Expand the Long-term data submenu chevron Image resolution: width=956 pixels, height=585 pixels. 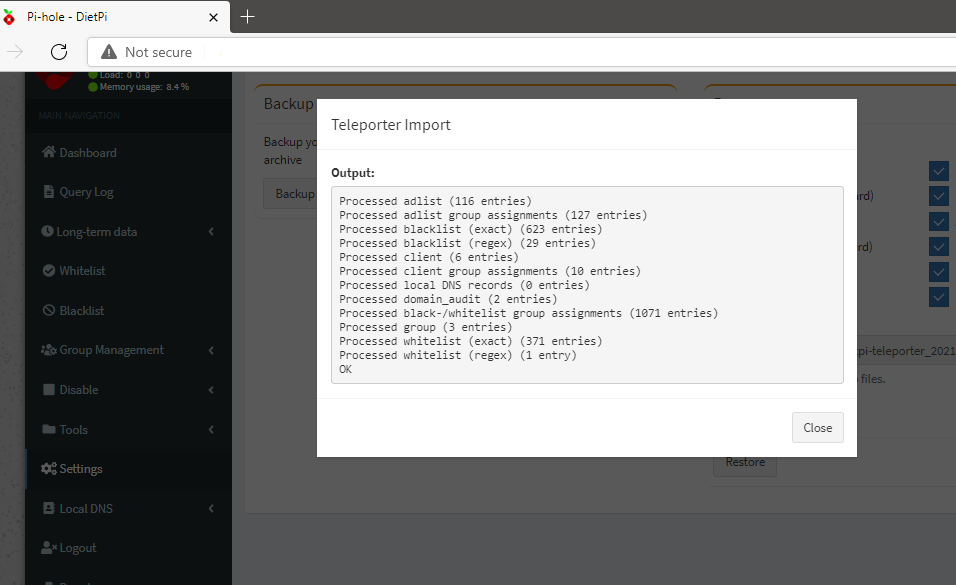211,231
